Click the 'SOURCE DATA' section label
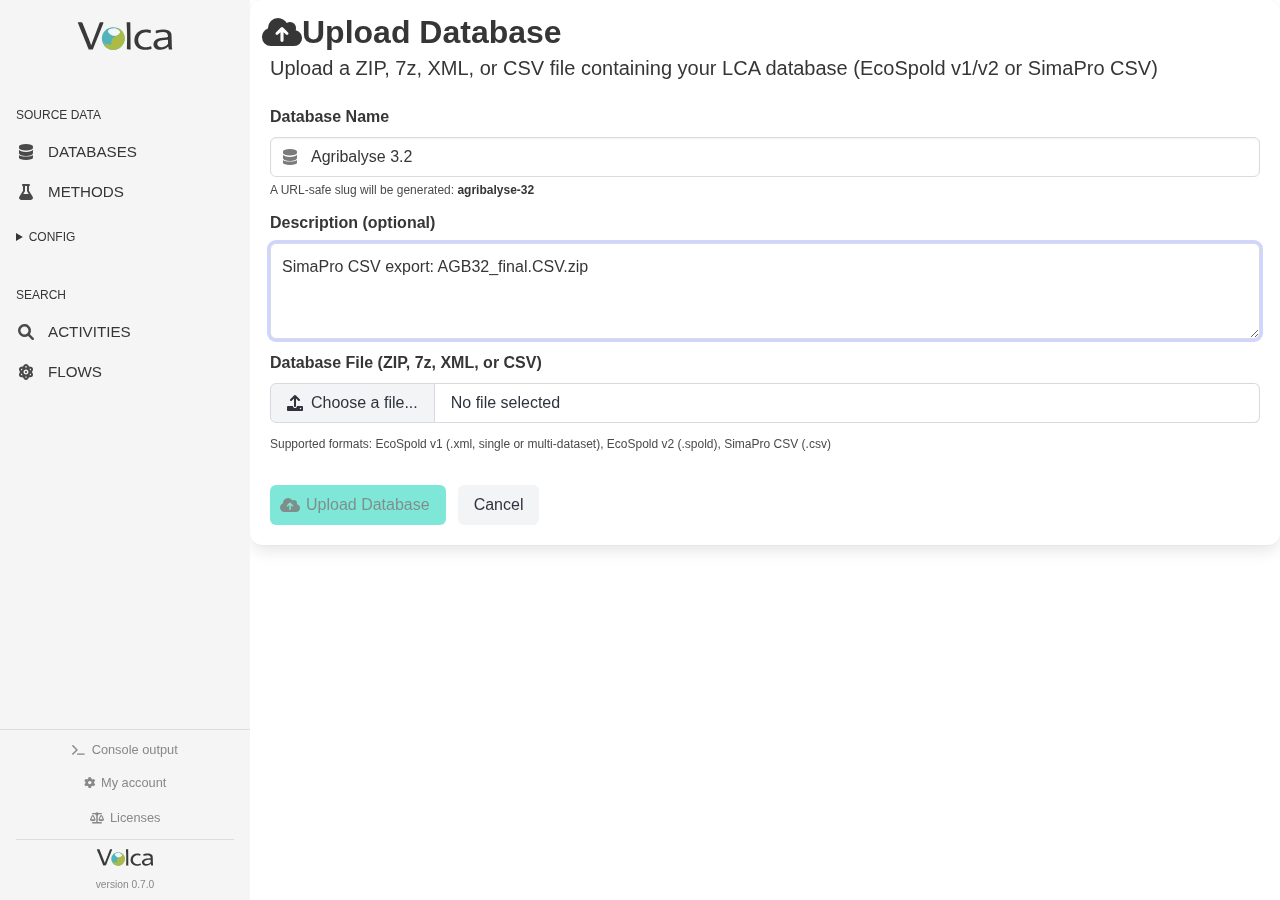The height and width of the screenshot is (900, 1280). point(58,115)
